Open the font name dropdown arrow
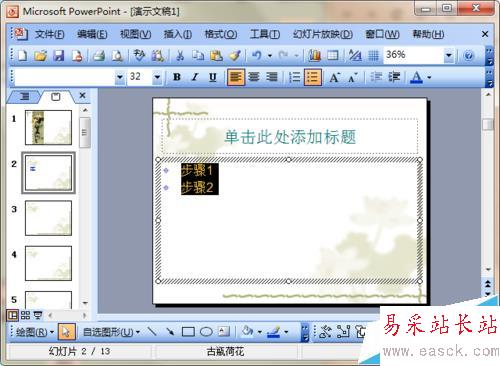Image resolution: width=500 pixels, height=366 pixels. pos(120,77)
